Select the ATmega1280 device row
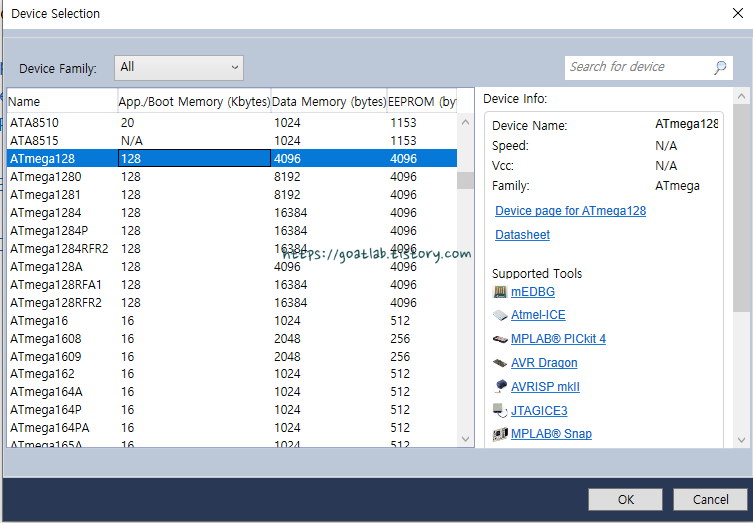The width and height of the screenshot is (753, 523). point(232,177)
